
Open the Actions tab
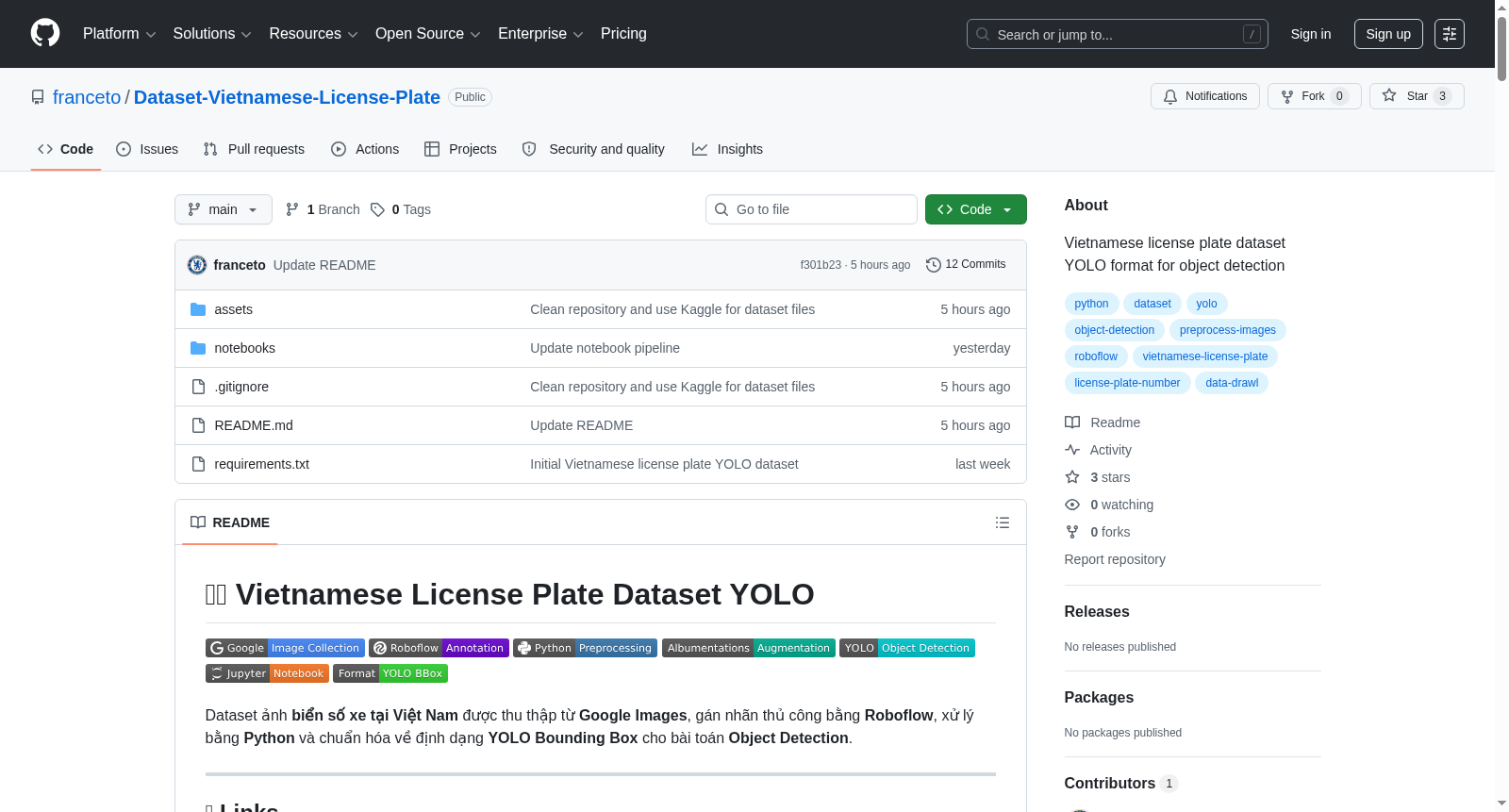click(x=365, y=149)
